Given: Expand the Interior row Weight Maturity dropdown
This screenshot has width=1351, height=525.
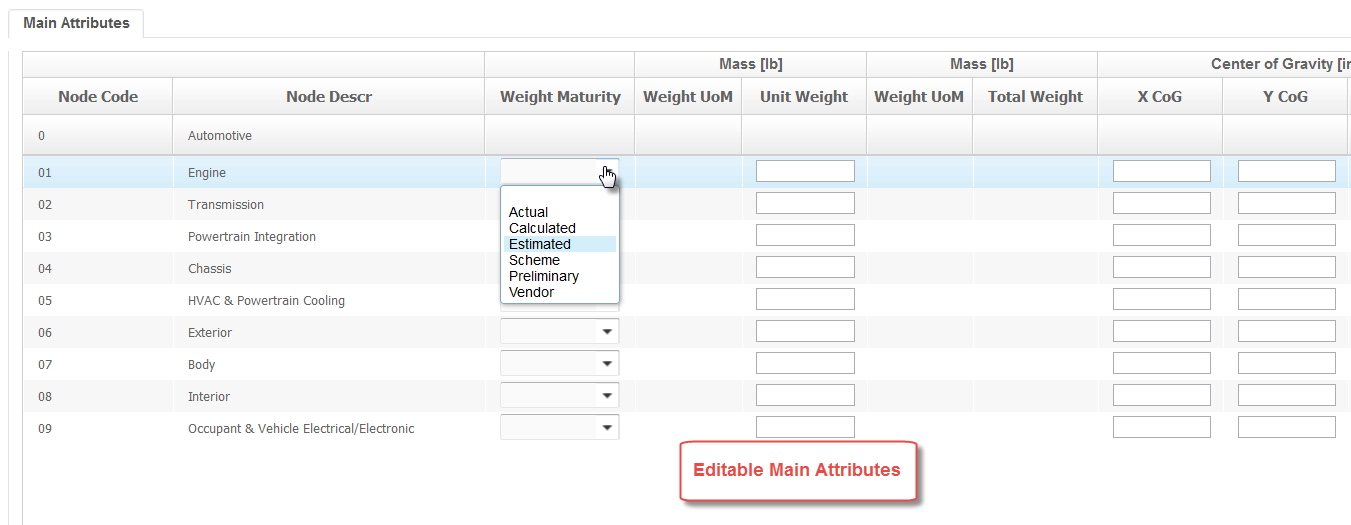Looking at the screenshot, I should pyautogui.click(x=559, y=395).
